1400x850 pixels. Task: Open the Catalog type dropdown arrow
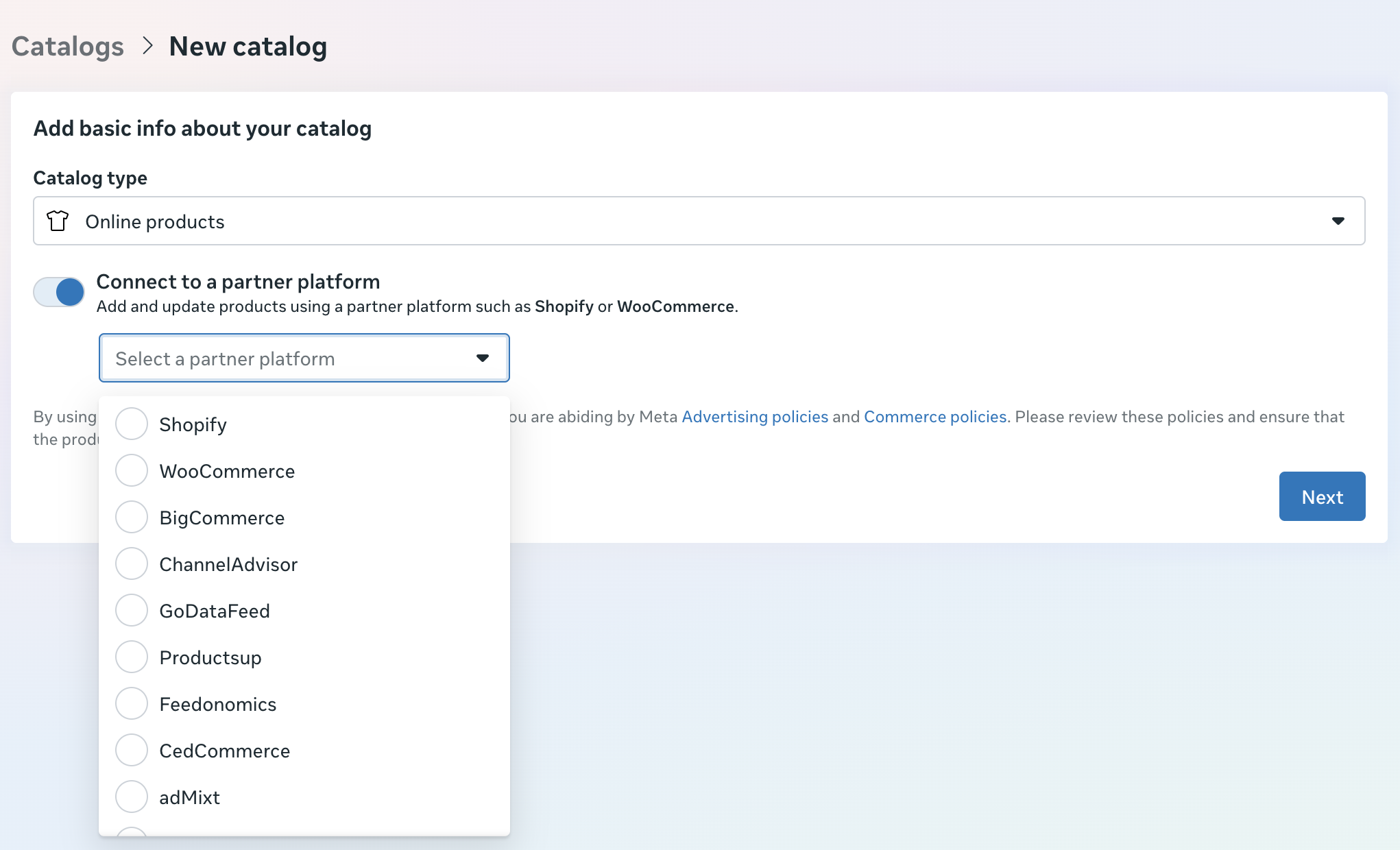(1338, 221)
